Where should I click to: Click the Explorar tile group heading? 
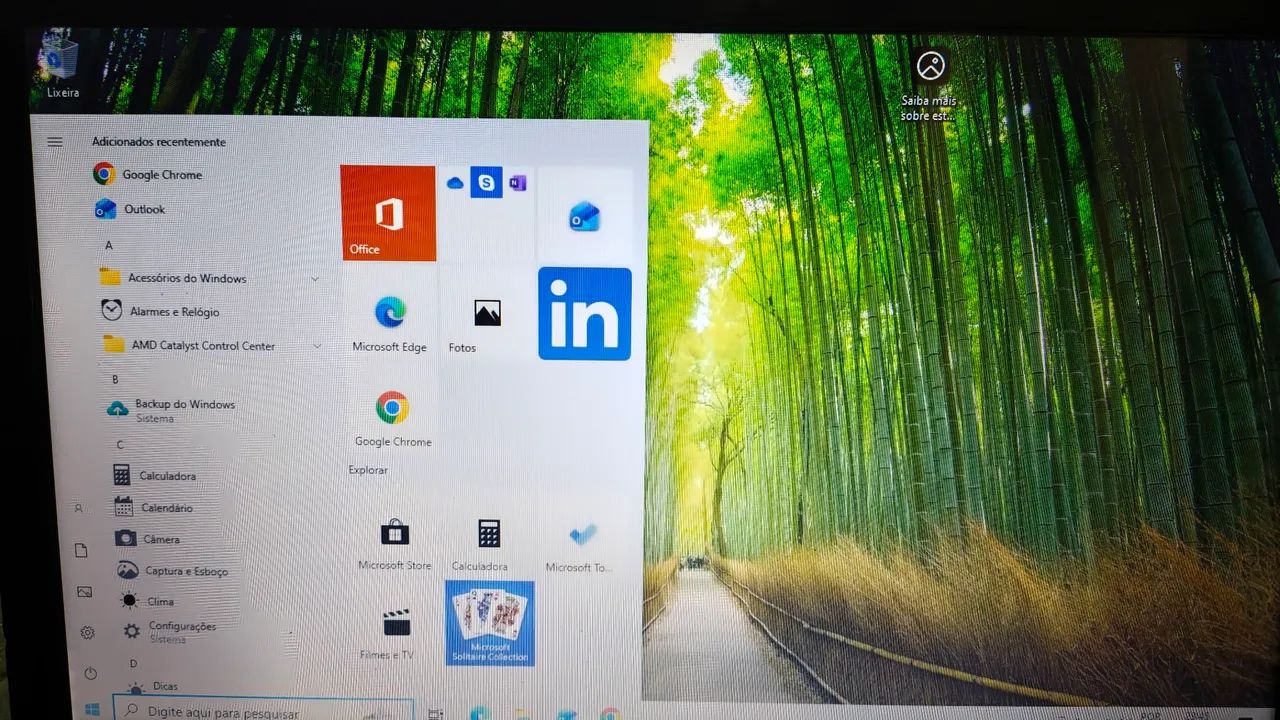(368, 470)
